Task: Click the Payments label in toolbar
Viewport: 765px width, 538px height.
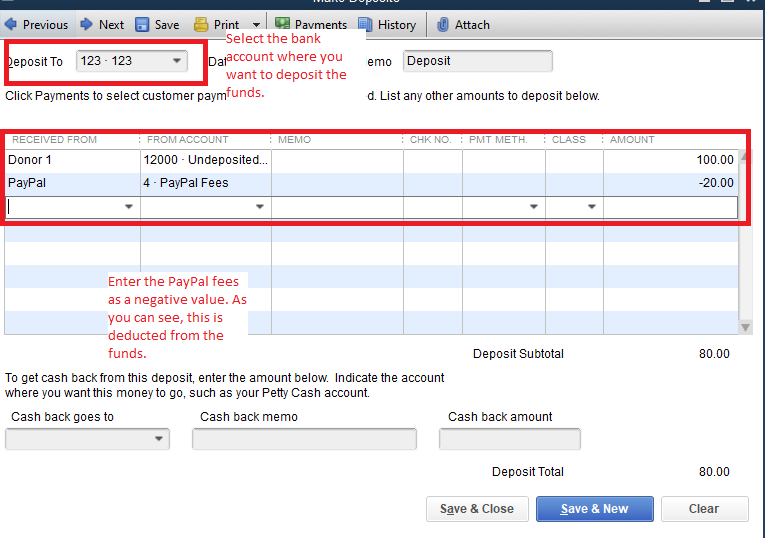Action: (321, 25)
